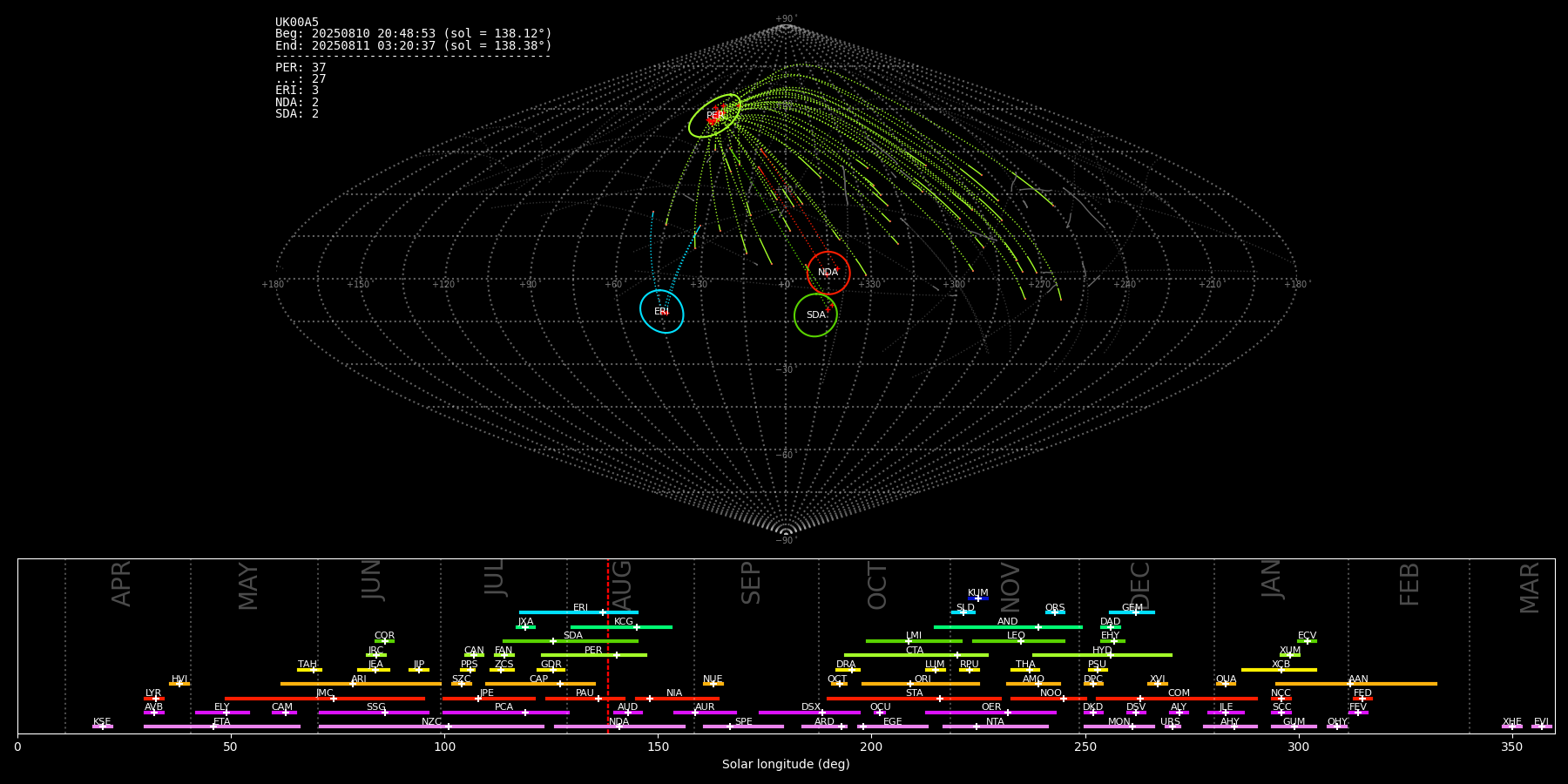Select the KSE shower label

coord(102,722)
